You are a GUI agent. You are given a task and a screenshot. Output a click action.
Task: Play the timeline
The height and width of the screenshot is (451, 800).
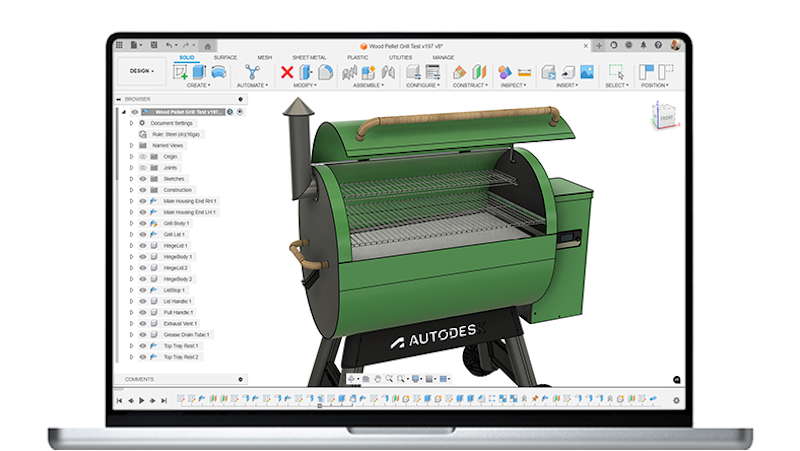142,400
